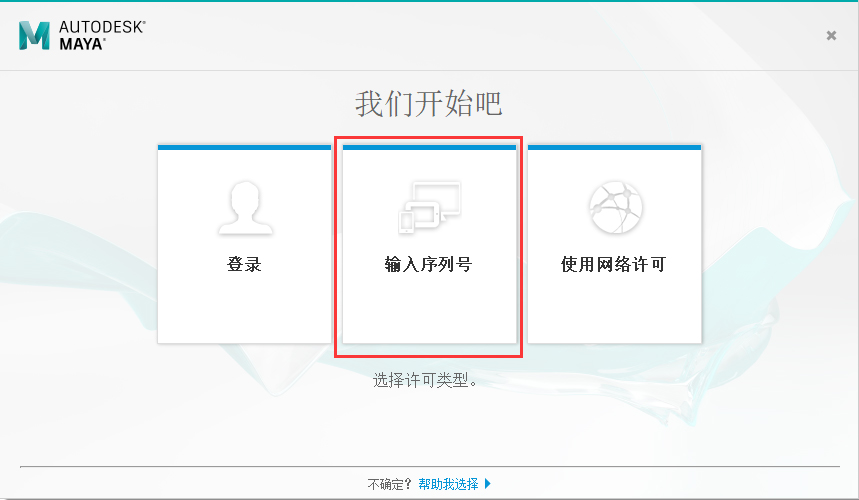Click the 选择许可类型 instruction text
Image resolution: width=859 pixels, height=500 pixels.
[x=425, y=380]
